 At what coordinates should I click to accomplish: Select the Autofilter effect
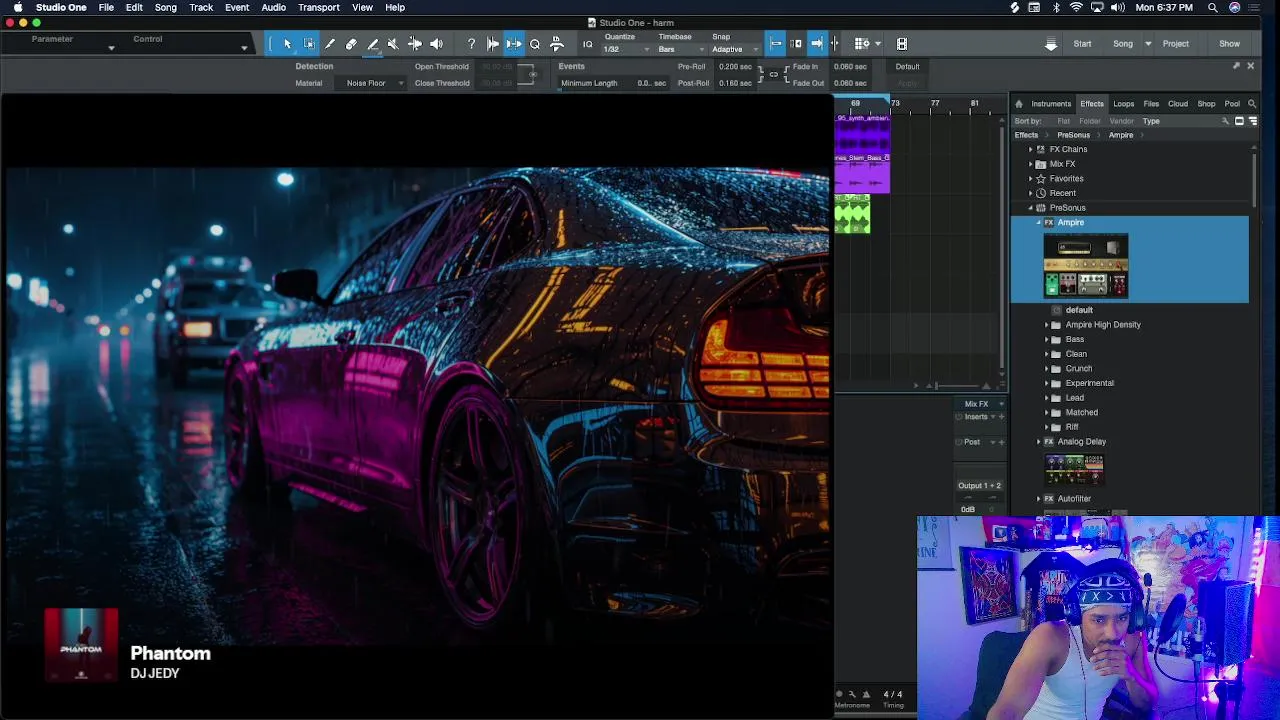[x=1074, y=499]
